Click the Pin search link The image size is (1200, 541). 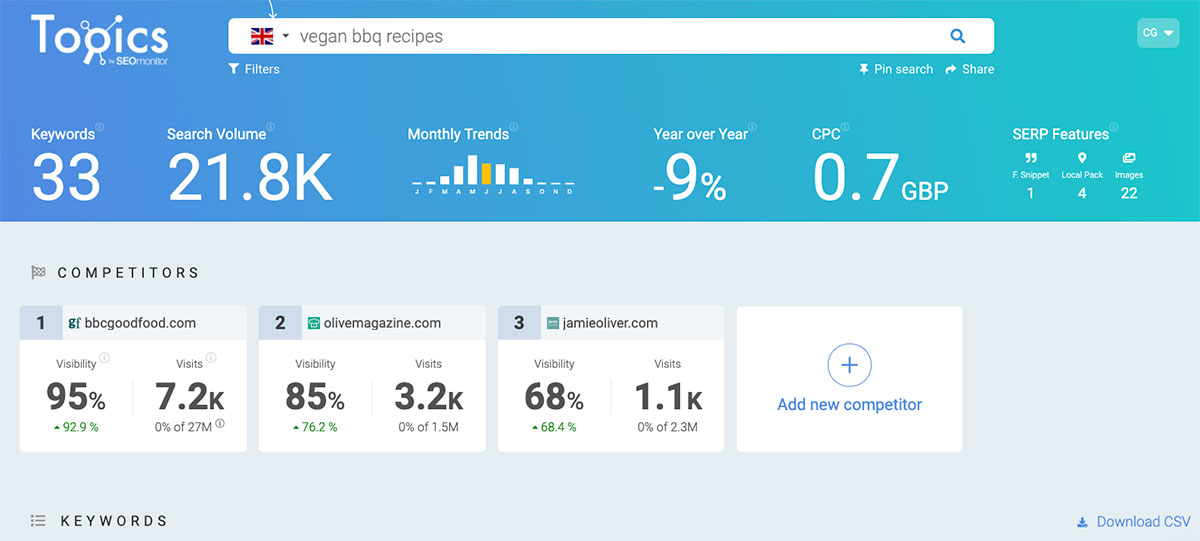coord(896,69)
